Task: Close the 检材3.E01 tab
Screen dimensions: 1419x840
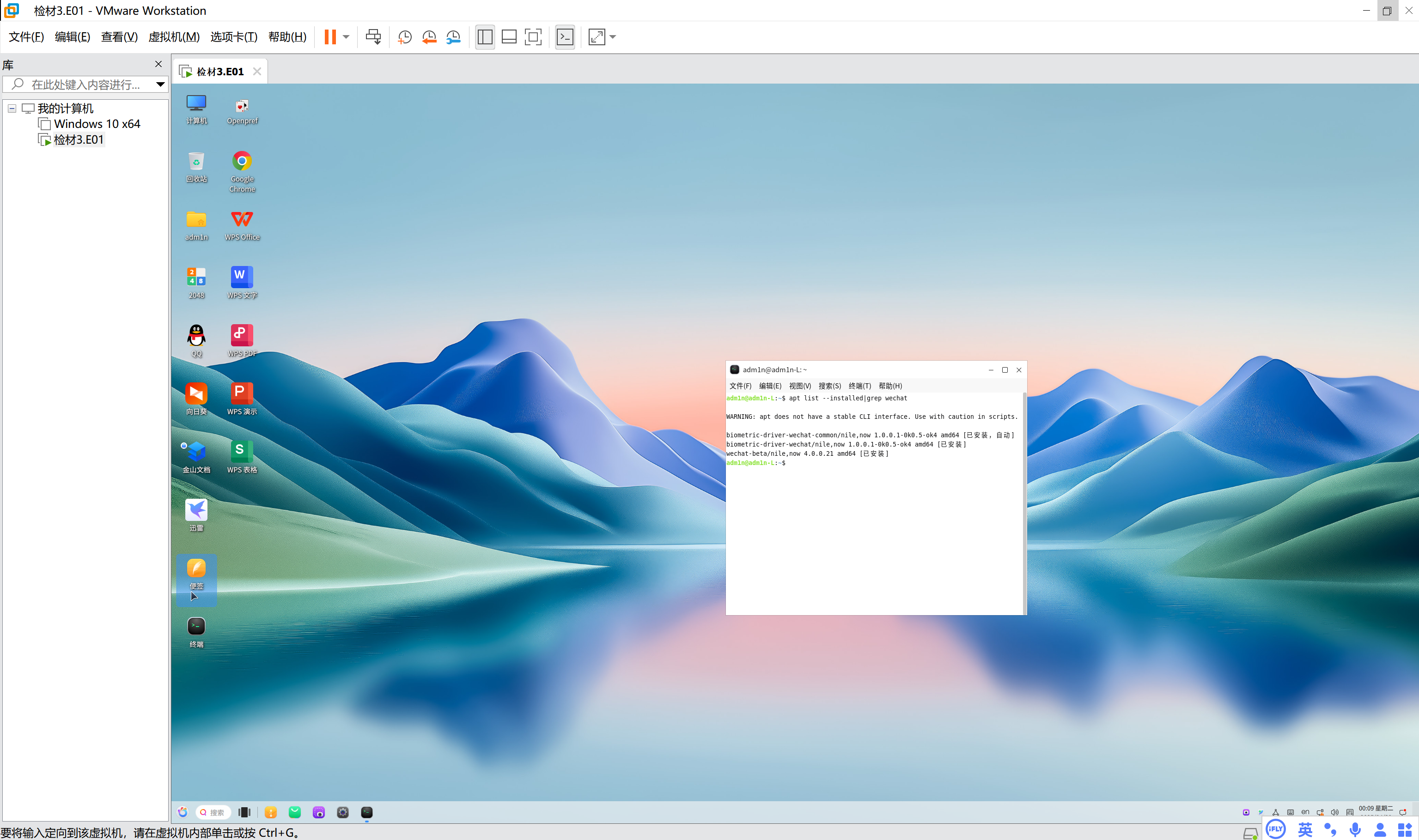Action: 257,71
